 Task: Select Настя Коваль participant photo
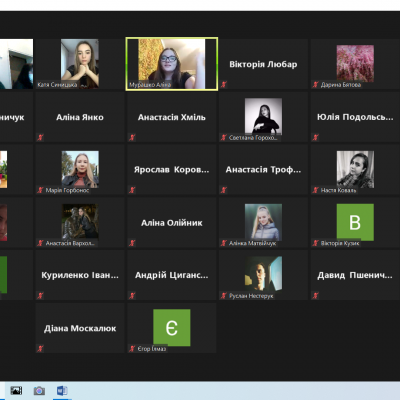click(x=355, y=169)
